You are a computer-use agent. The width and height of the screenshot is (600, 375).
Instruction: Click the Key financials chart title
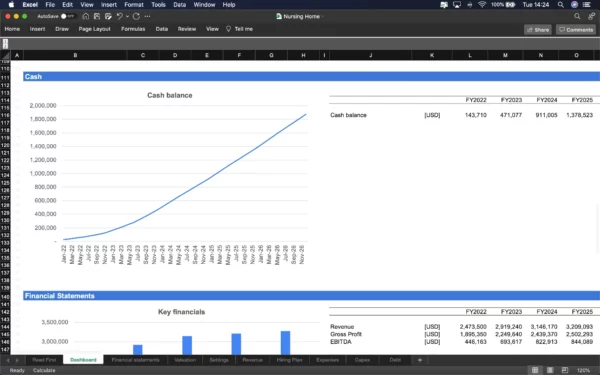181,312
